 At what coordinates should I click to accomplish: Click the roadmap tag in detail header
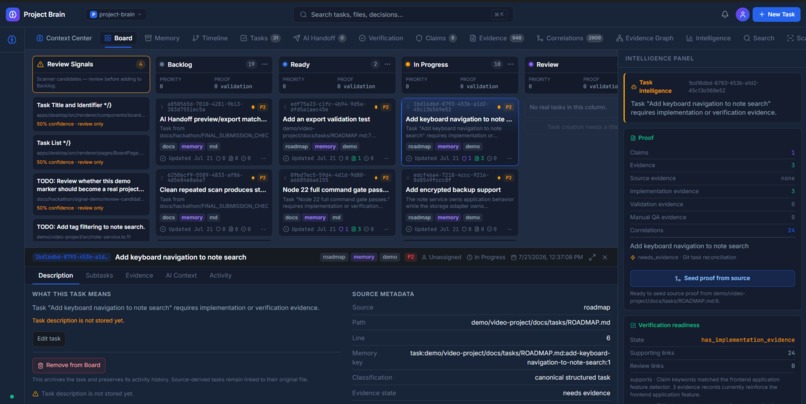334,257
